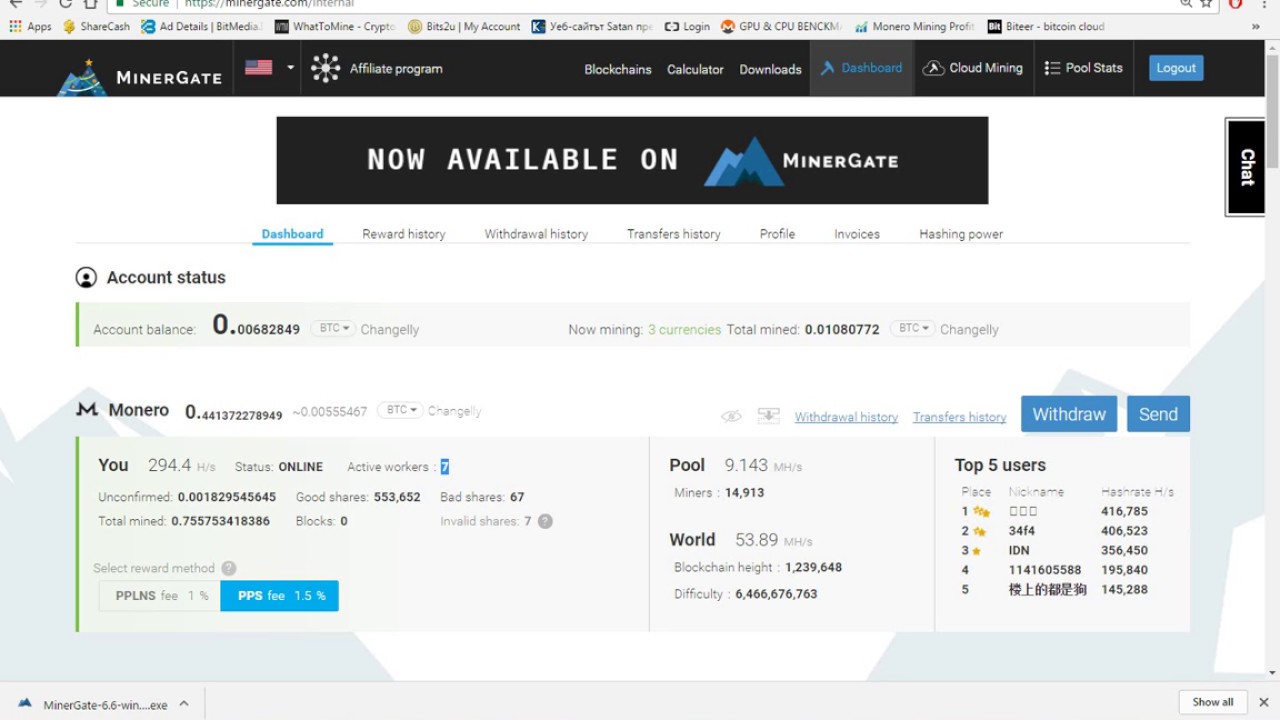The image size is (1280, 720).
Task: Open the Affiliate program link
Action: coord(396,68)
